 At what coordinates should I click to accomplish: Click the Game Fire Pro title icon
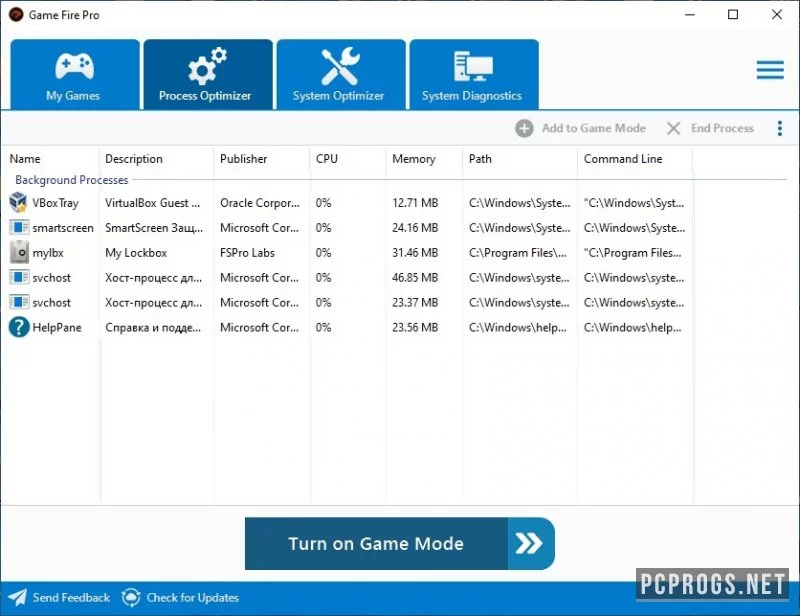[x=16, y=15]
